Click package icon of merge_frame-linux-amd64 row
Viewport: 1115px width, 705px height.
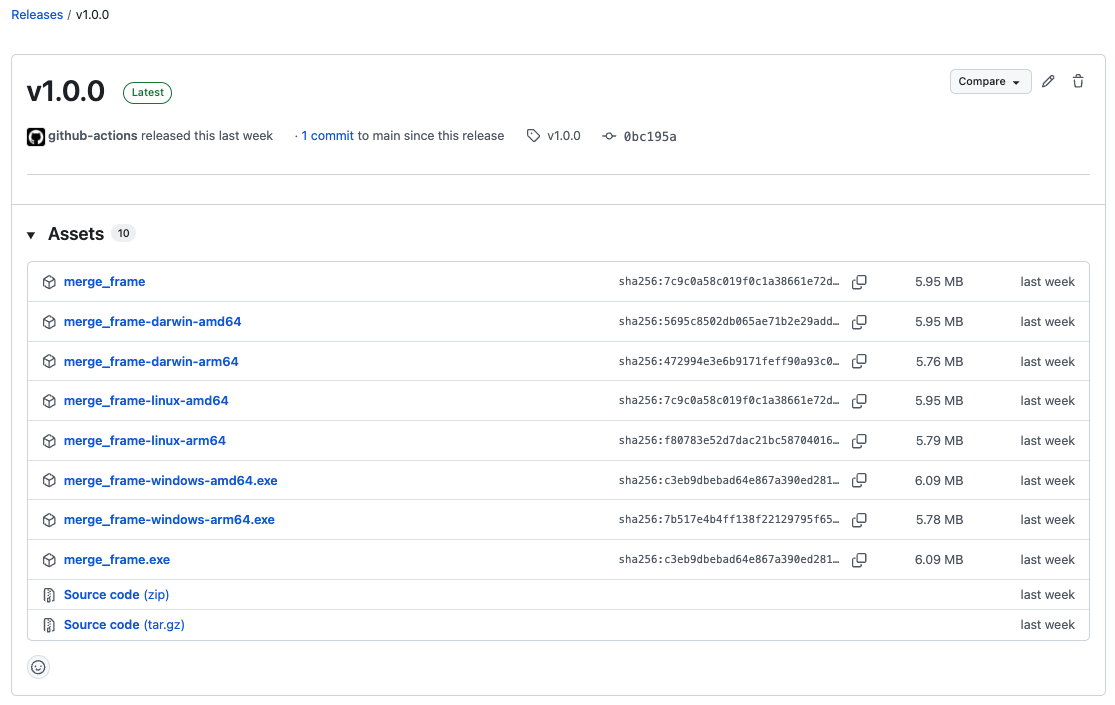click(49, 401)
